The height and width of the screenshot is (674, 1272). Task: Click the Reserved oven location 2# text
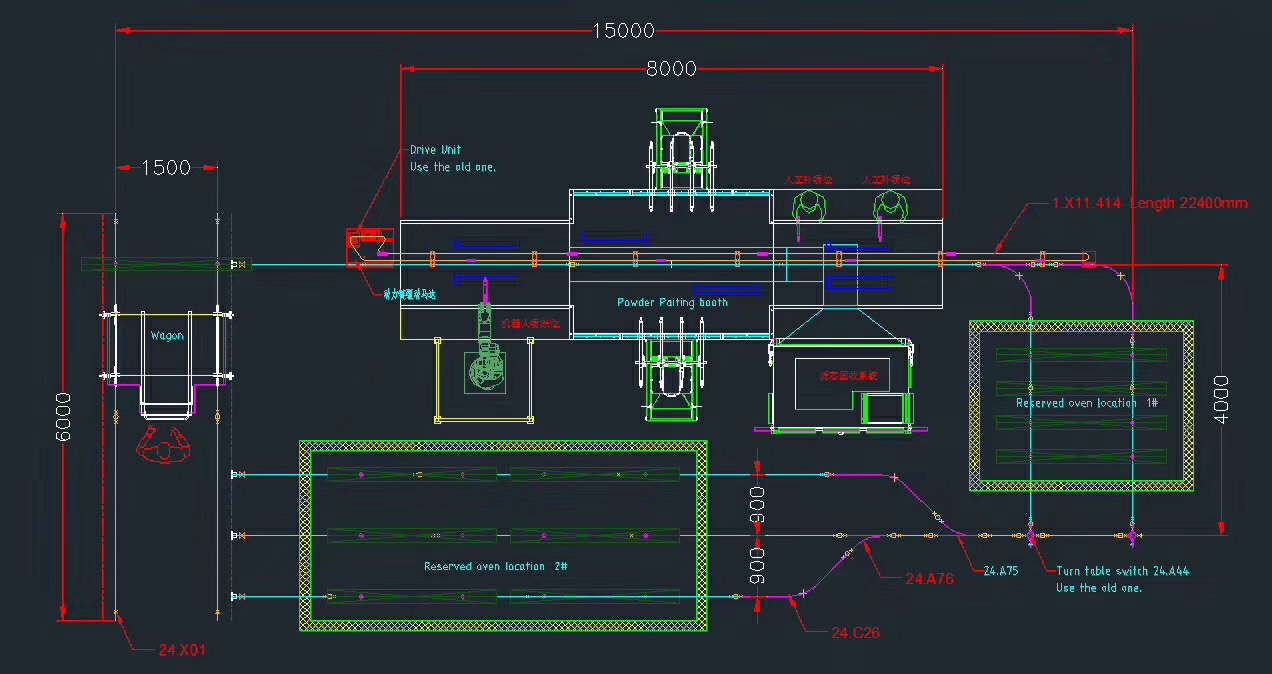(x=493, y=566)
